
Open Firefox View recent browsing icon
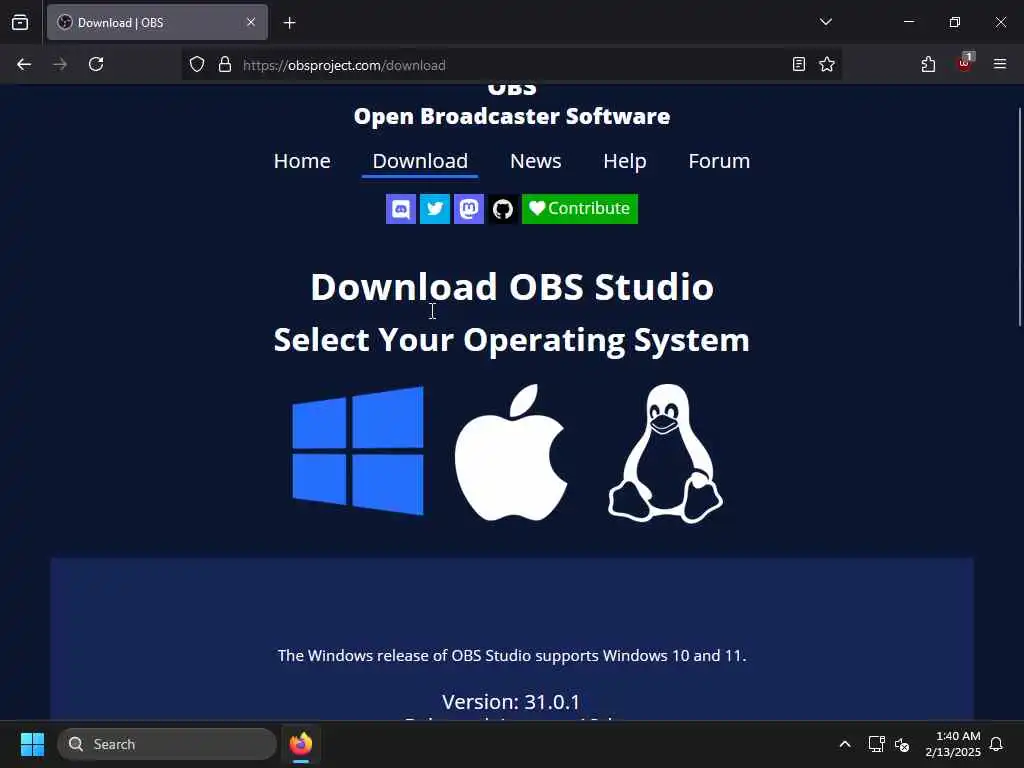pyautogui.click(x=20, y=23)
